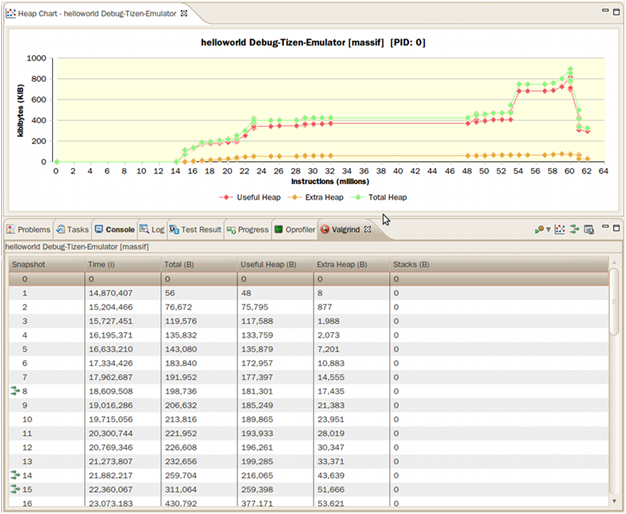
Task: Click the heap chart display icon
Action: click(x=560, y=229)
